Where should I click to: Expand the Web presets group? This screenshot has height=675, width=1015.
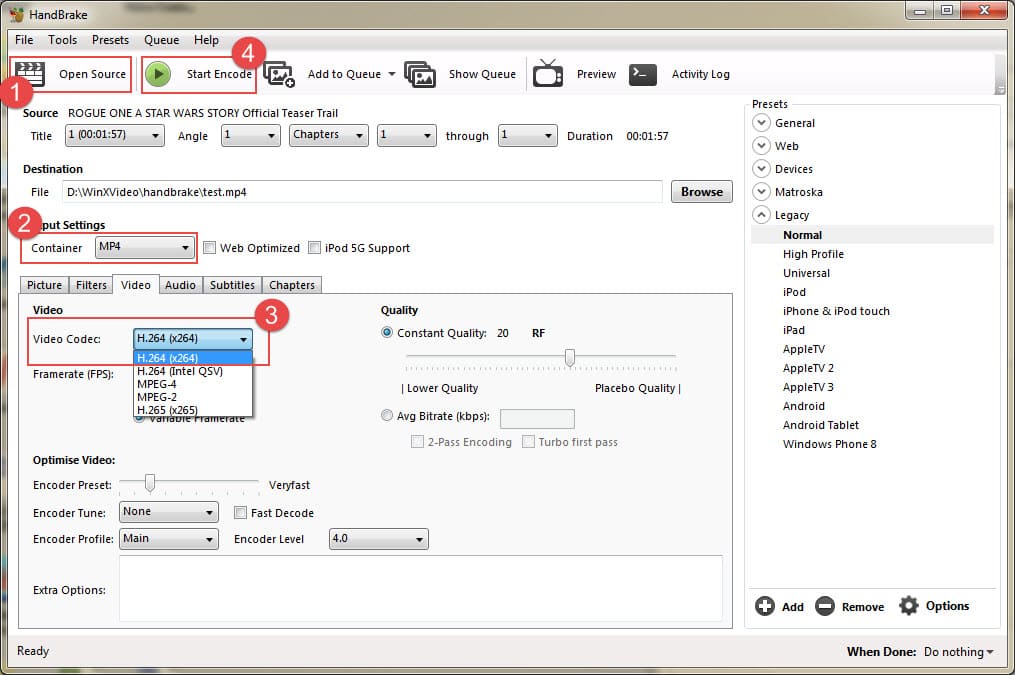(761, 146)
